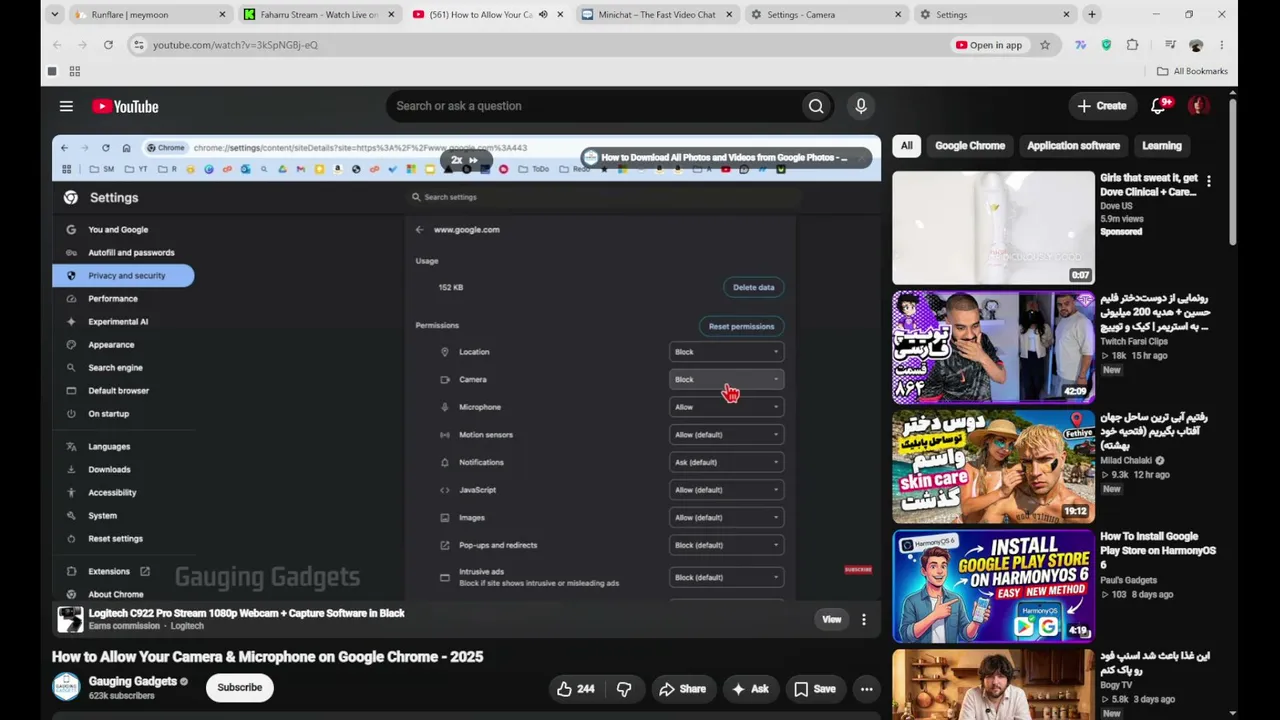Open the Create menu on YouTube
The width and height of the screenshot is (1280, 720).
point(1102,106)
